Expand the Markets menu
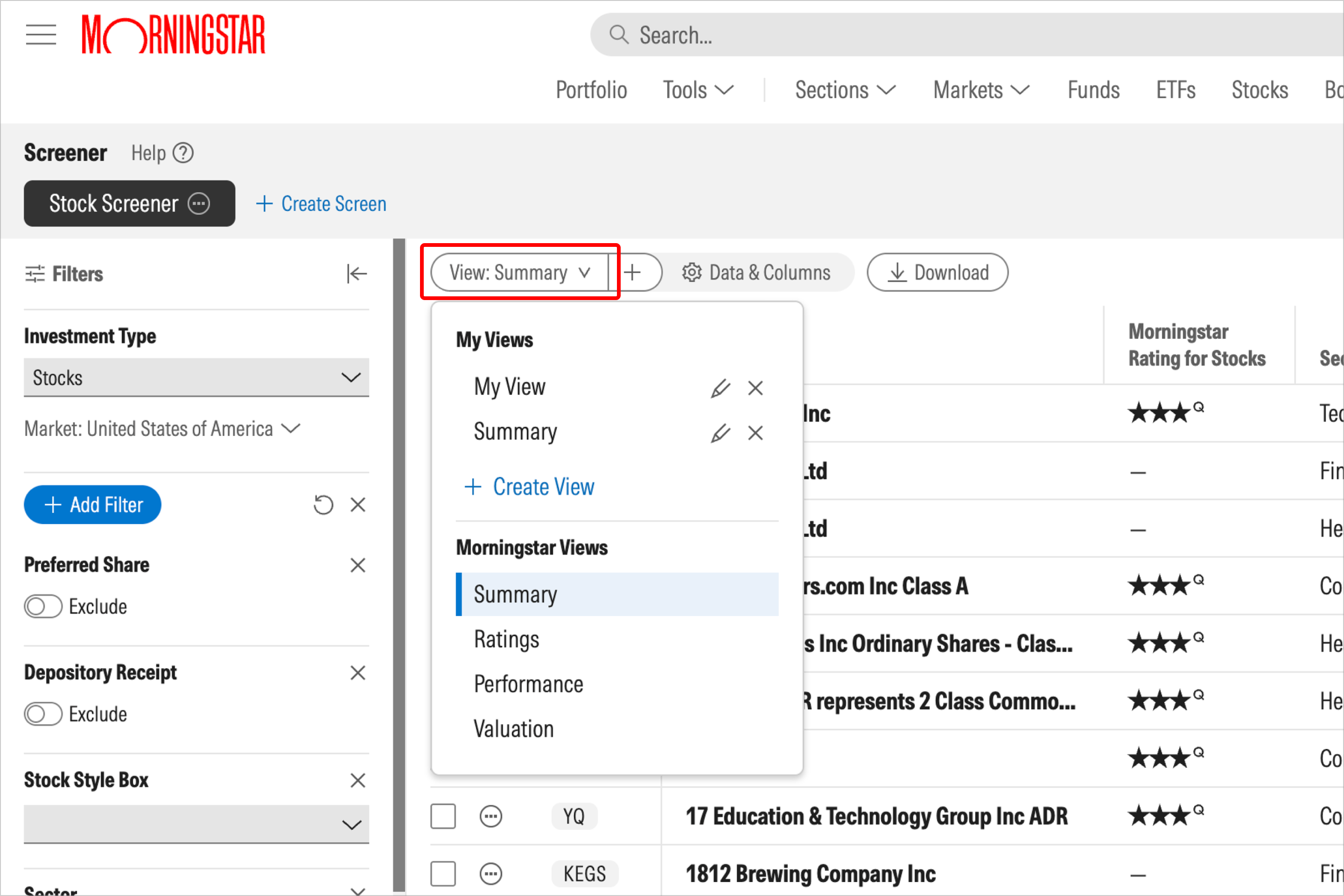This screenshot has width=1344, height=896. point(981,90)
